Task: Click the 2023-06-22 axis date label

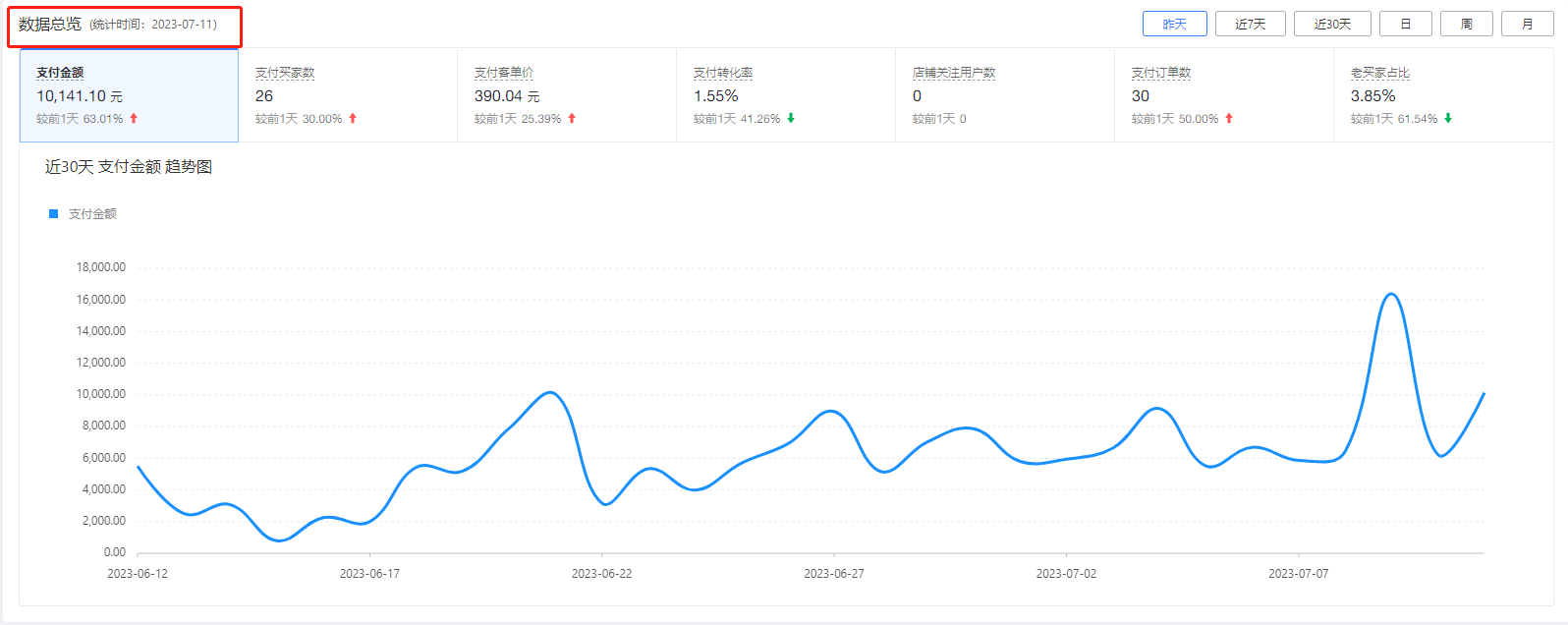Action: tap(601, 573)
